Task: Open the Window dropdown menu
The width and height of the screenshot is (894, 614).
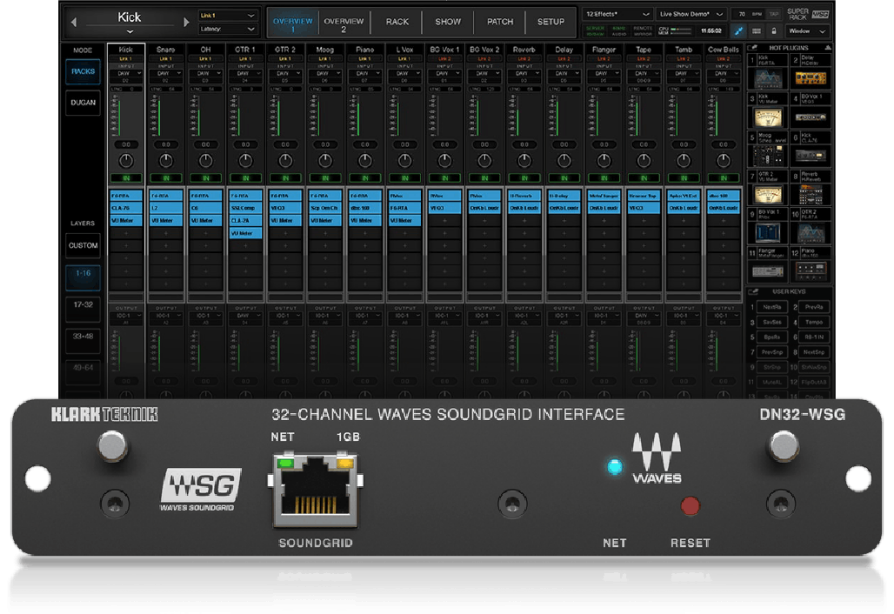Action: coord(807,31)
